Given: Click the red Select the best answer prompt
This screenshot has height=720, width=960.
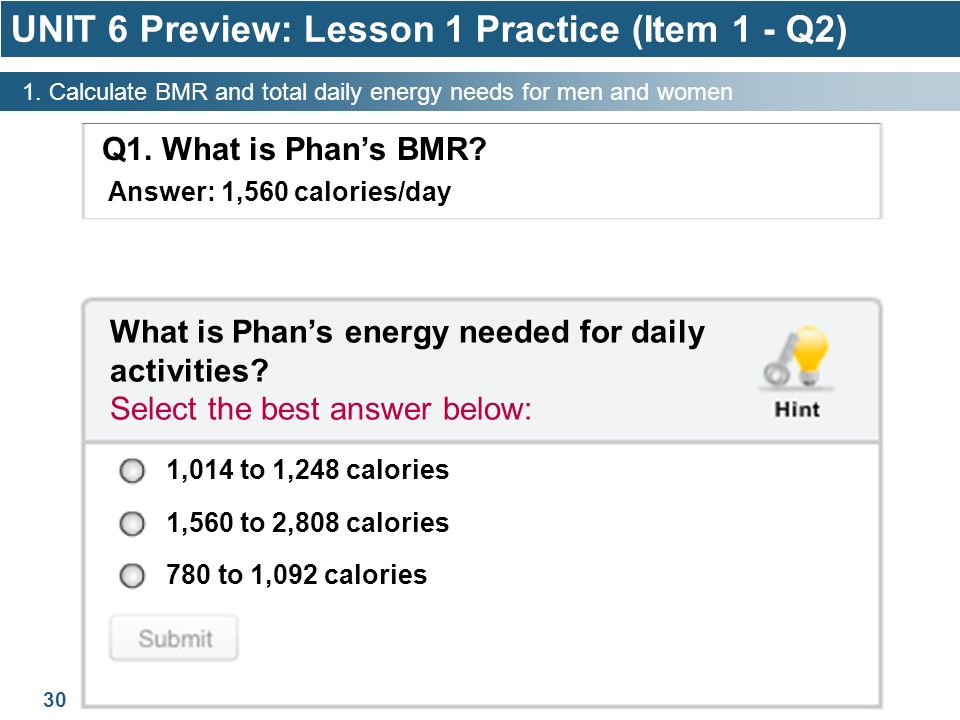Looking at the screenshot, I should (x=320, y=408).
